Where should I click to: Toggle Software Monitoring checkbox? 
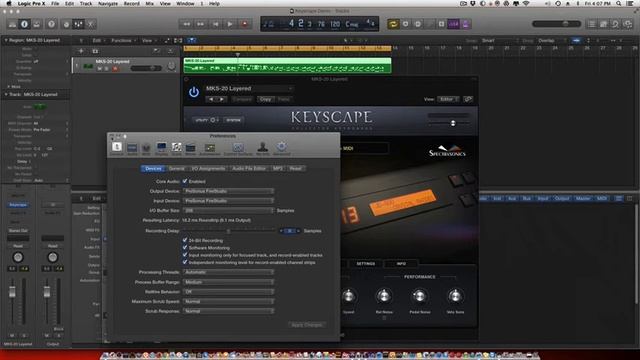pyautogui.click(x=185, y=247)
